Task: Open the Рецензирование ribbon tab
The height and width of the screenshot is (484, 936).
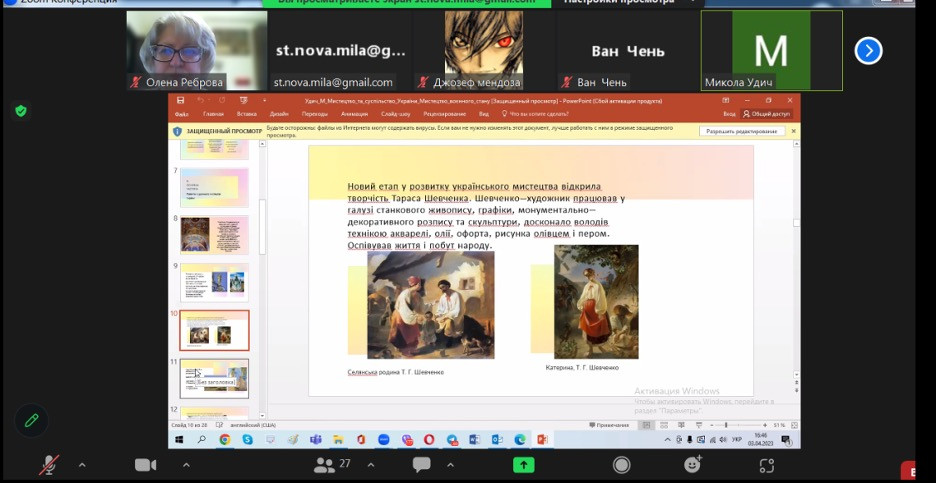Action: pyautogui.click(x=446, y=114)
